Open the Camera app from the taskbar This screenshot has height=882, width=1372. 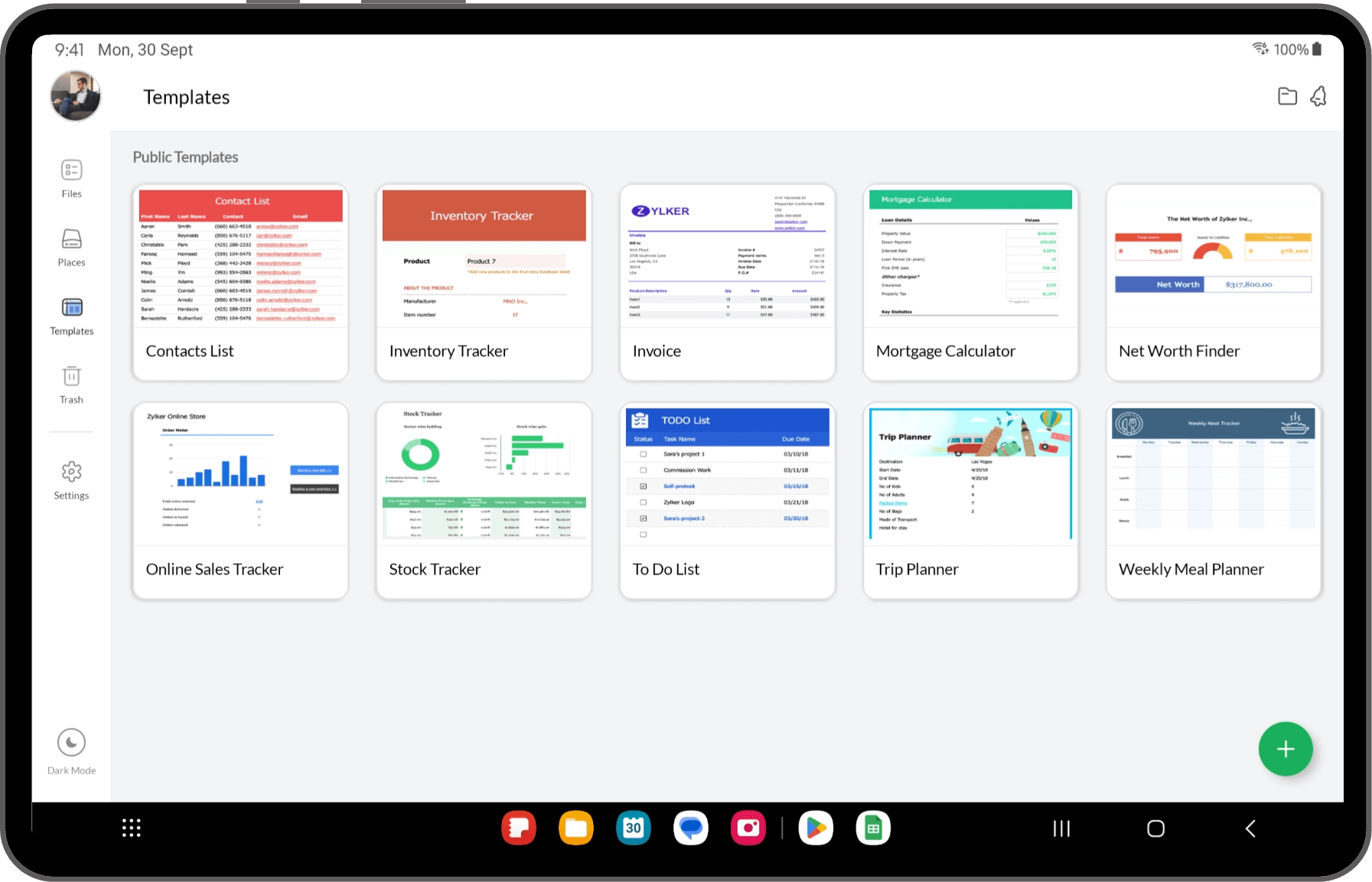(748, 828)
